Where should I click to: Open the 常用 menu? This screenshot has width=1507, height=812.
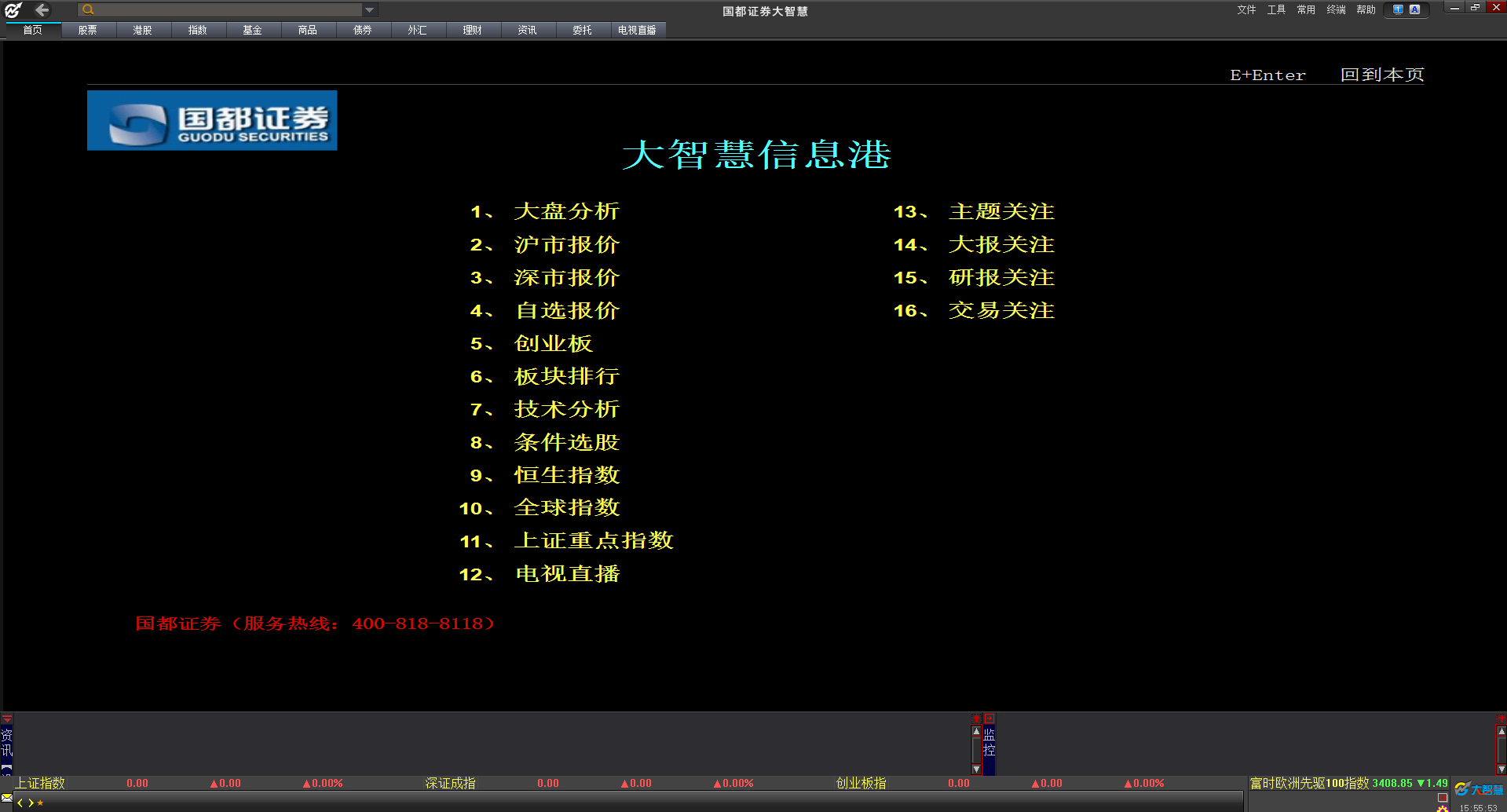(1306, 9)
